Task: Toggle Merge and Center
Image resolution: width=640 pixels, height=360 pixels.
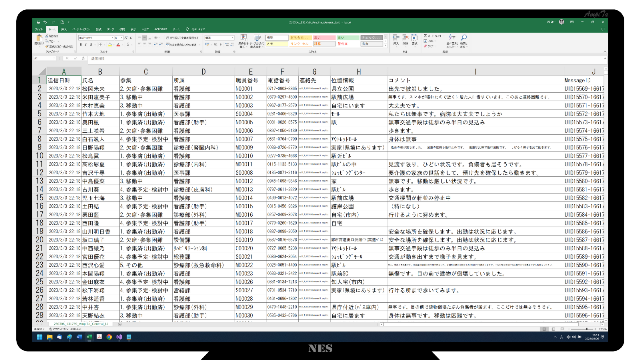Action: 182,44
